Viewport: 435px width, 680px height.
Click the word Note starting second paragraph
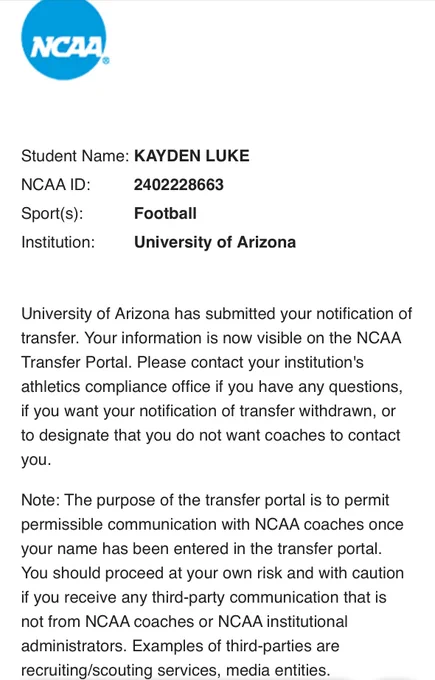coord(38,500)
